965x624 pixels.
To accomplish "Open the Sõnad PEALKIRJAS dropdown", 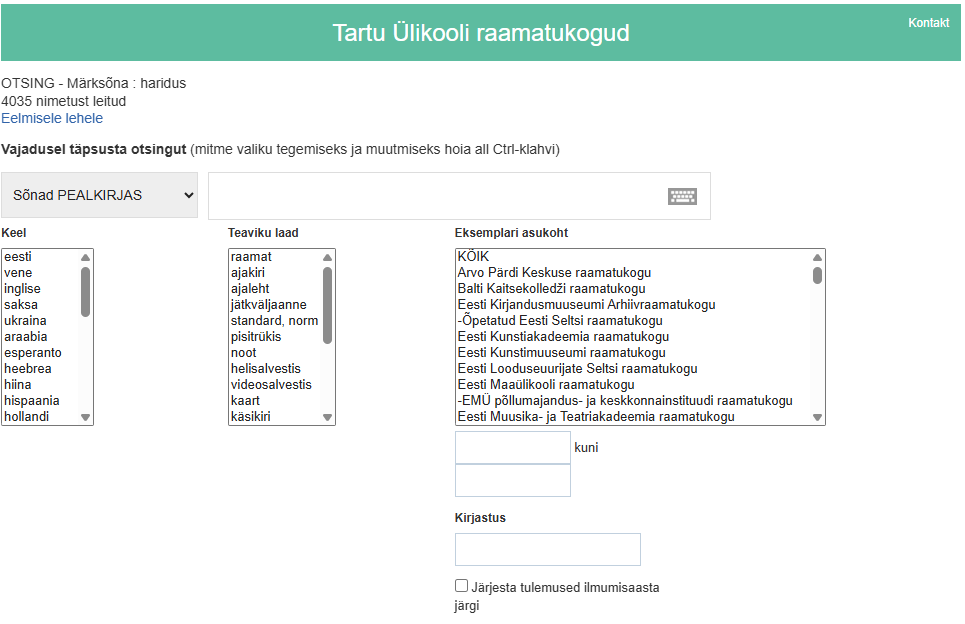I will coord(100,196).
